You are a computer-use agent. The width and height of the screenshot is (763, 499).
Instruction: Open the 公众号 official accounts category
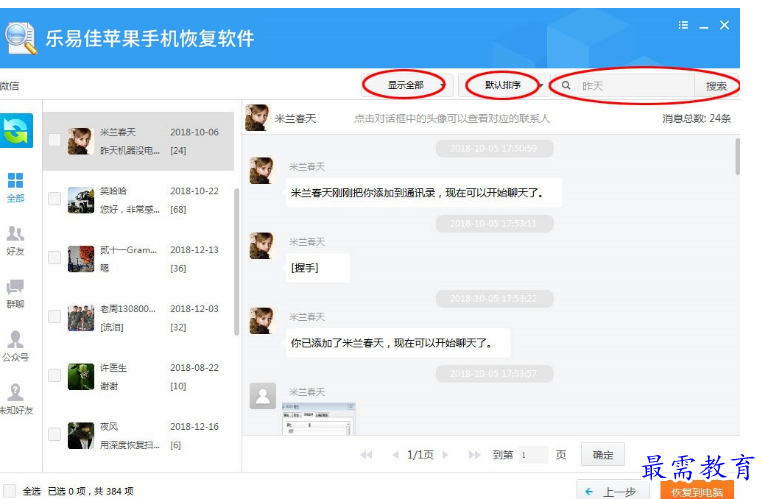pyautogui.click(x=15, y=346)
